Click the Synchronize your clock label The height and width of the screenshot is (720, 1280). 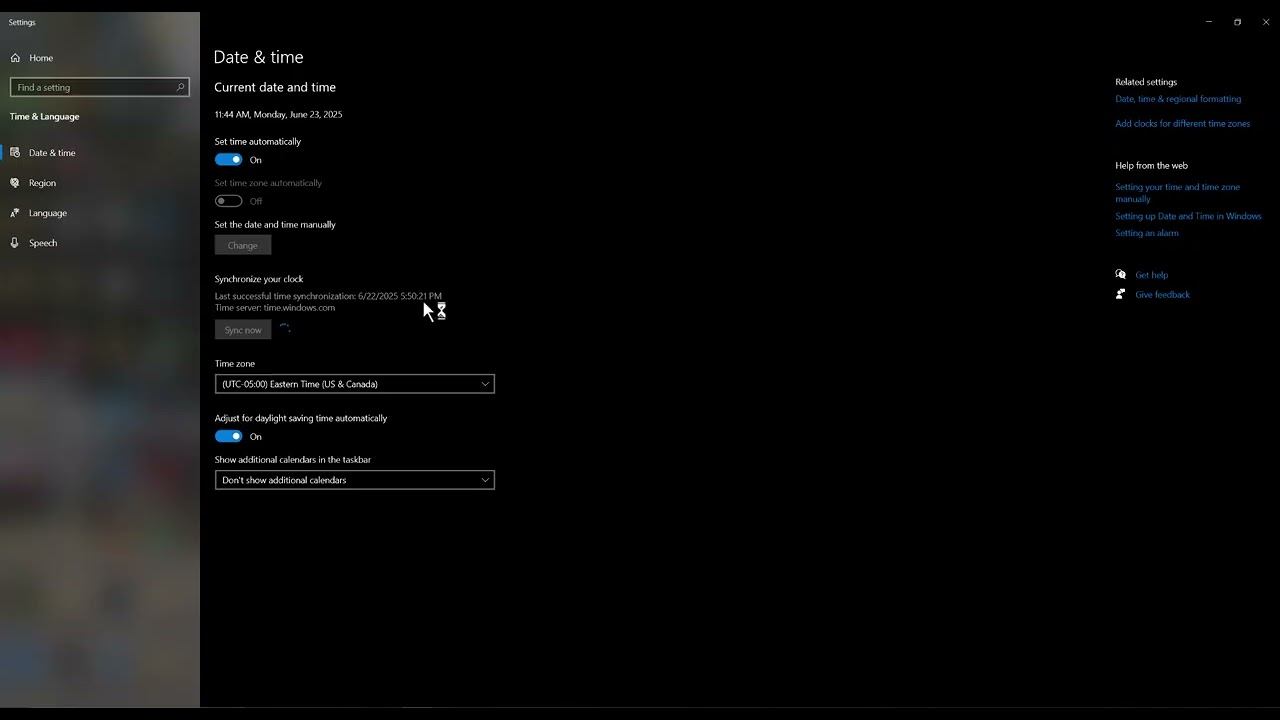point(259,279)
